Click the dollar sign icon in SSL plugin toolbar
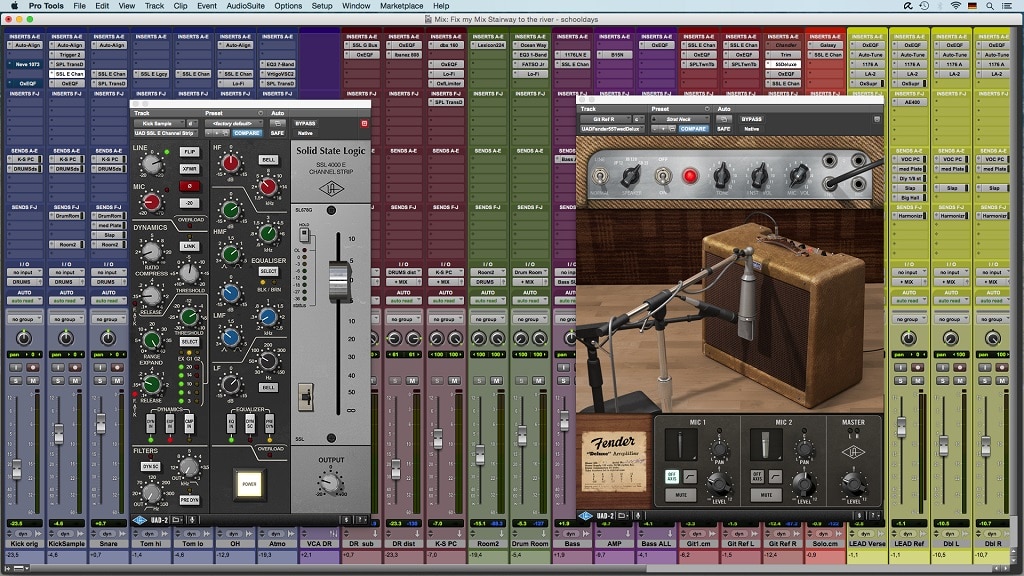 coord(347,520)
